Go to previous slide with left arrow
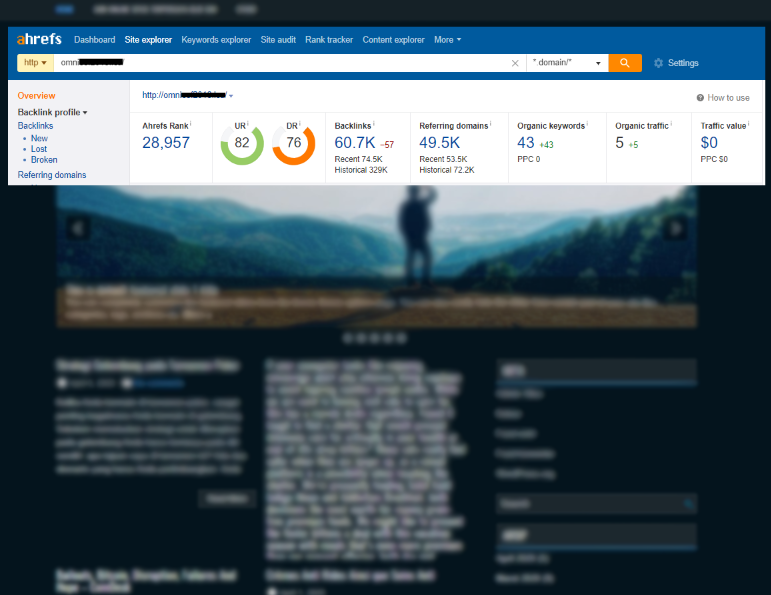The image size is (771, 595). point(74,228)
